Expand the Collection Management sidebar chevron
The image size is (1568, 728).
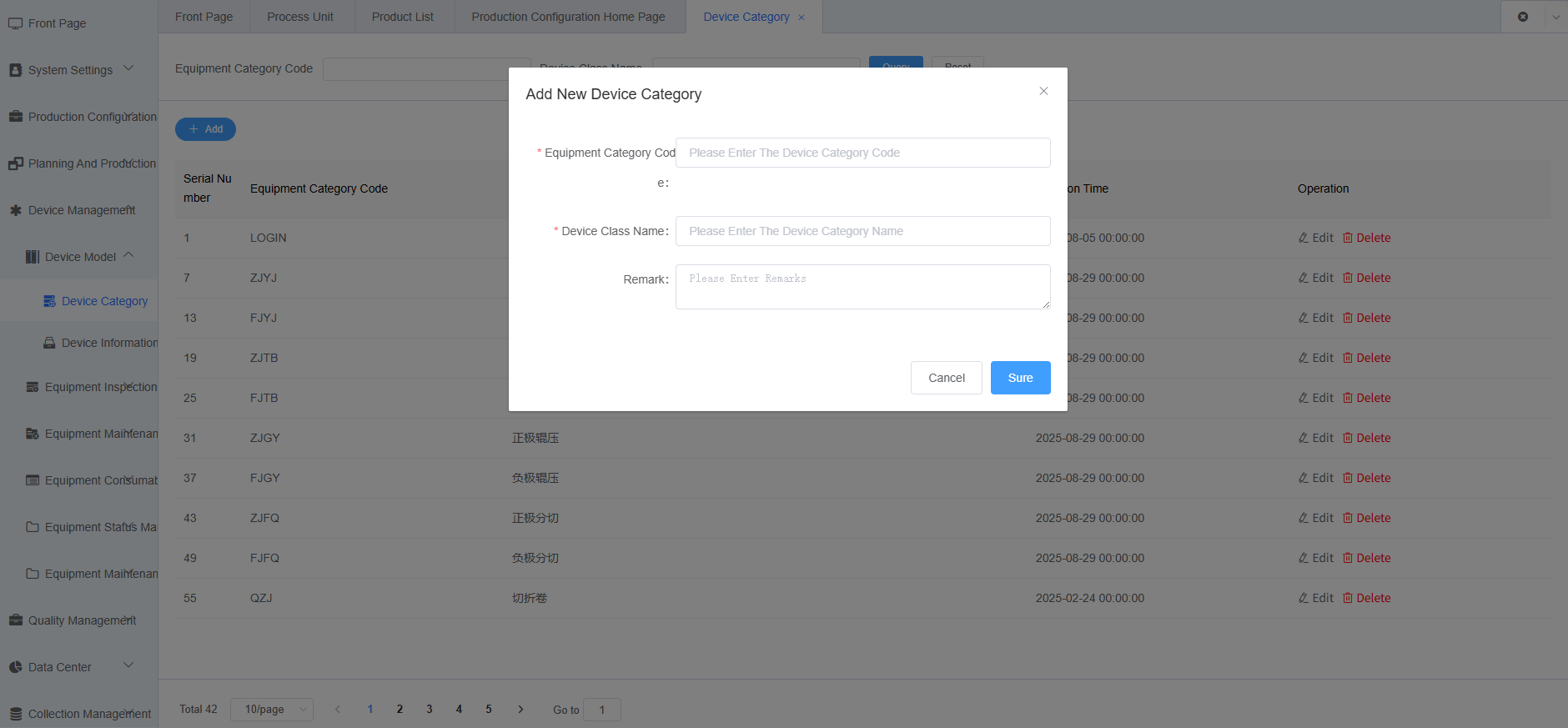point(128,712)
